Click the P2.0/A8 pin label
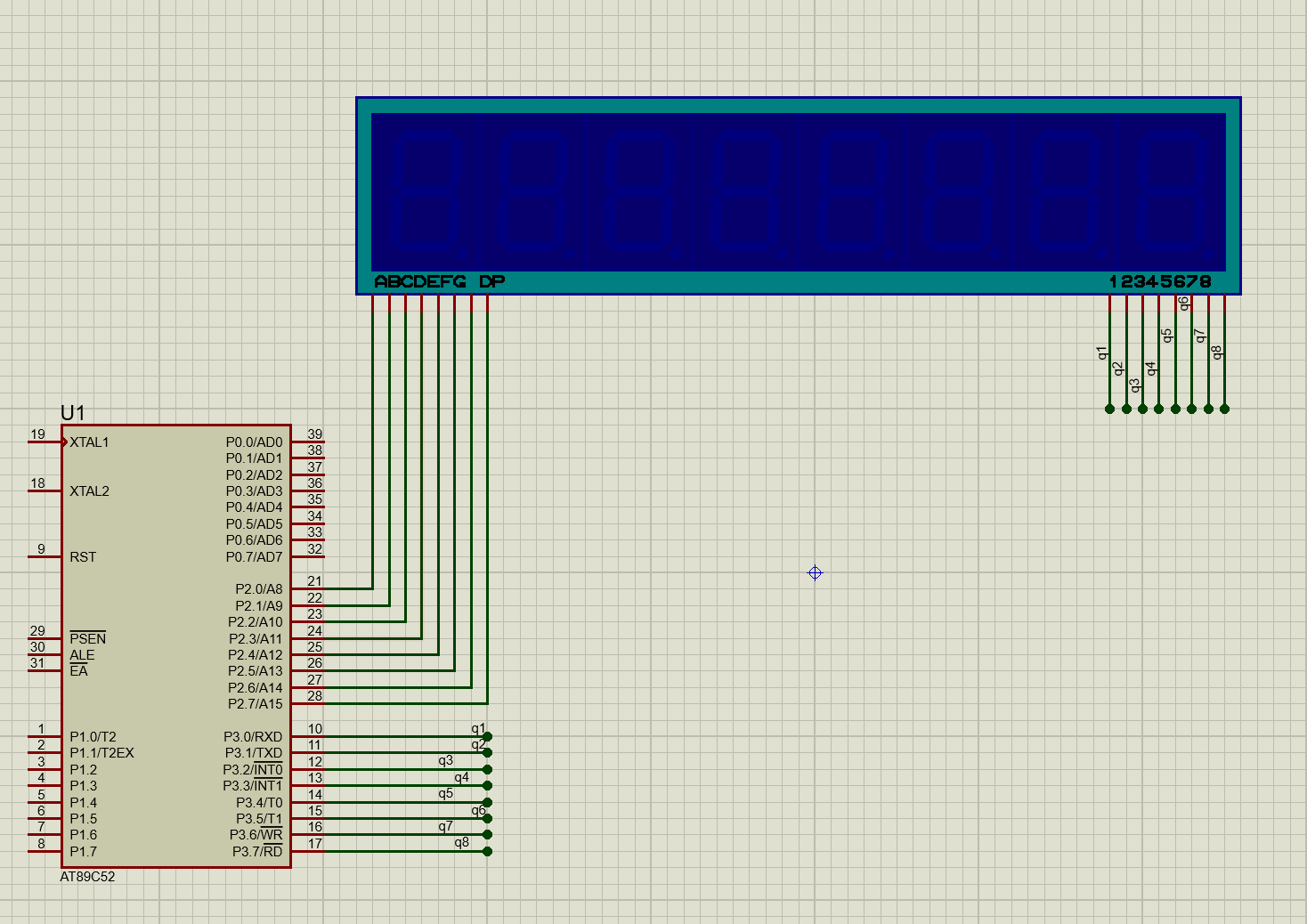 (x=258, y=589)
